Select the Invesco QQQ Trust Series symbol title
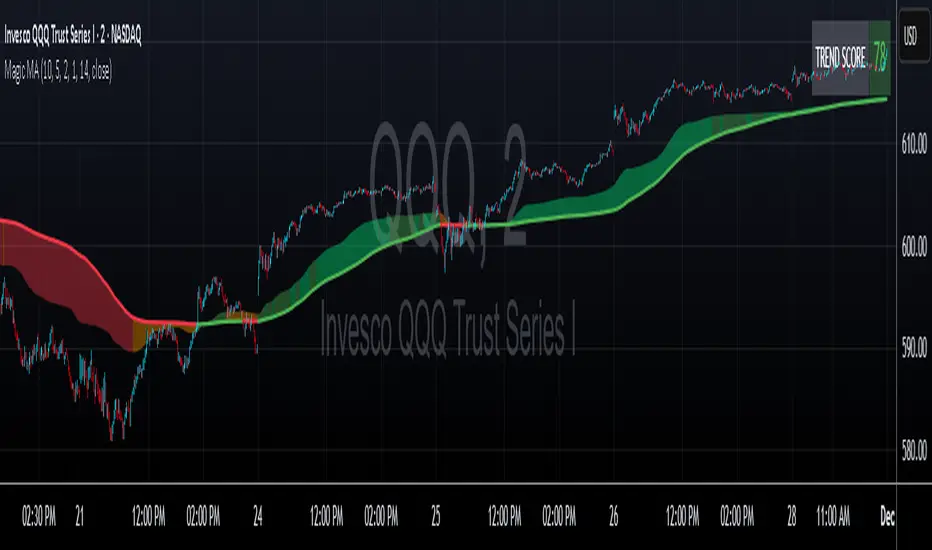 [73, 36]
